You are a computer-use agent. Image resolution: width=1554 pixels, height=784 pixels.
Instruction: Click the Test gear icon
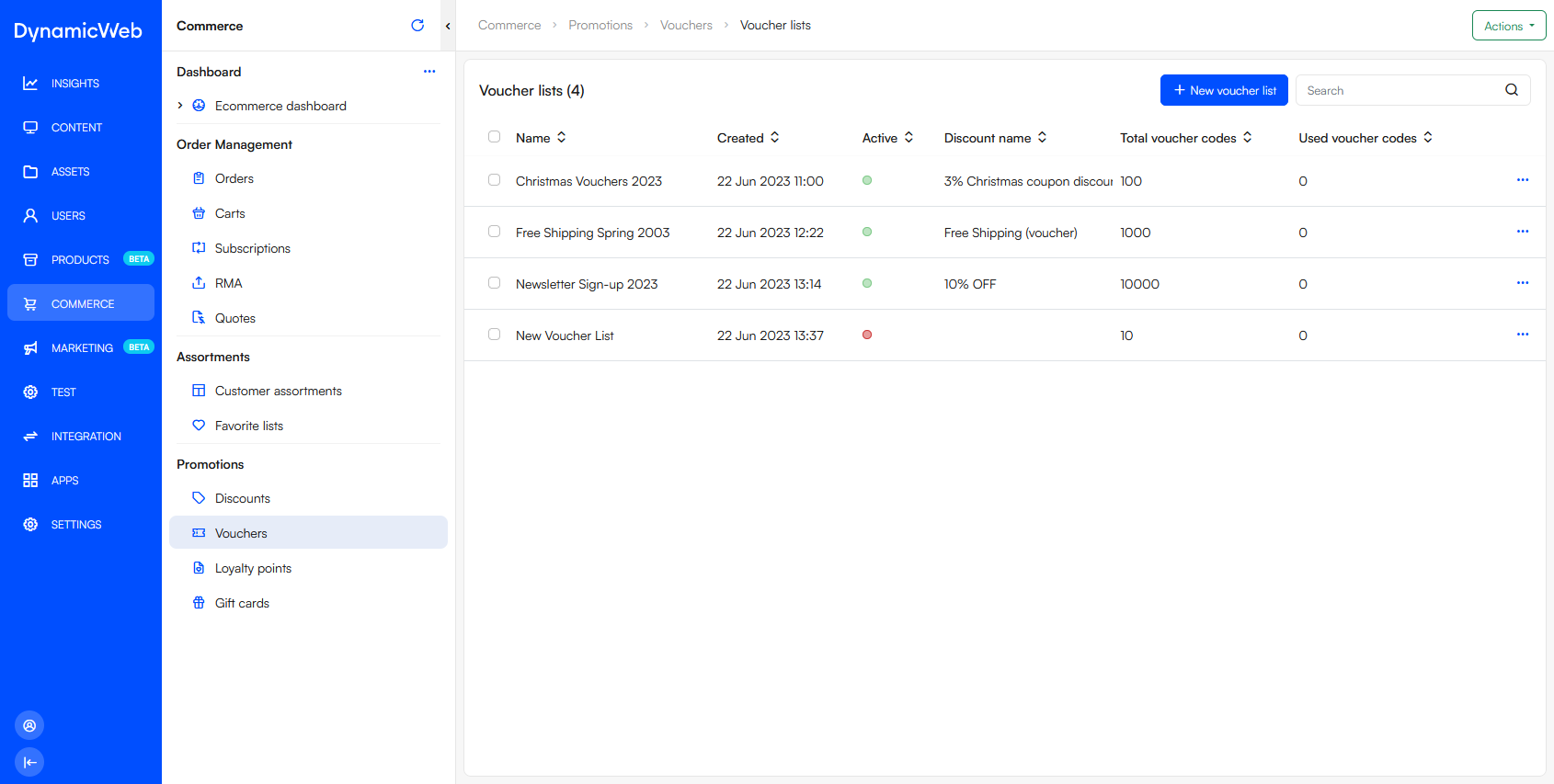click(x=30, y=392)
